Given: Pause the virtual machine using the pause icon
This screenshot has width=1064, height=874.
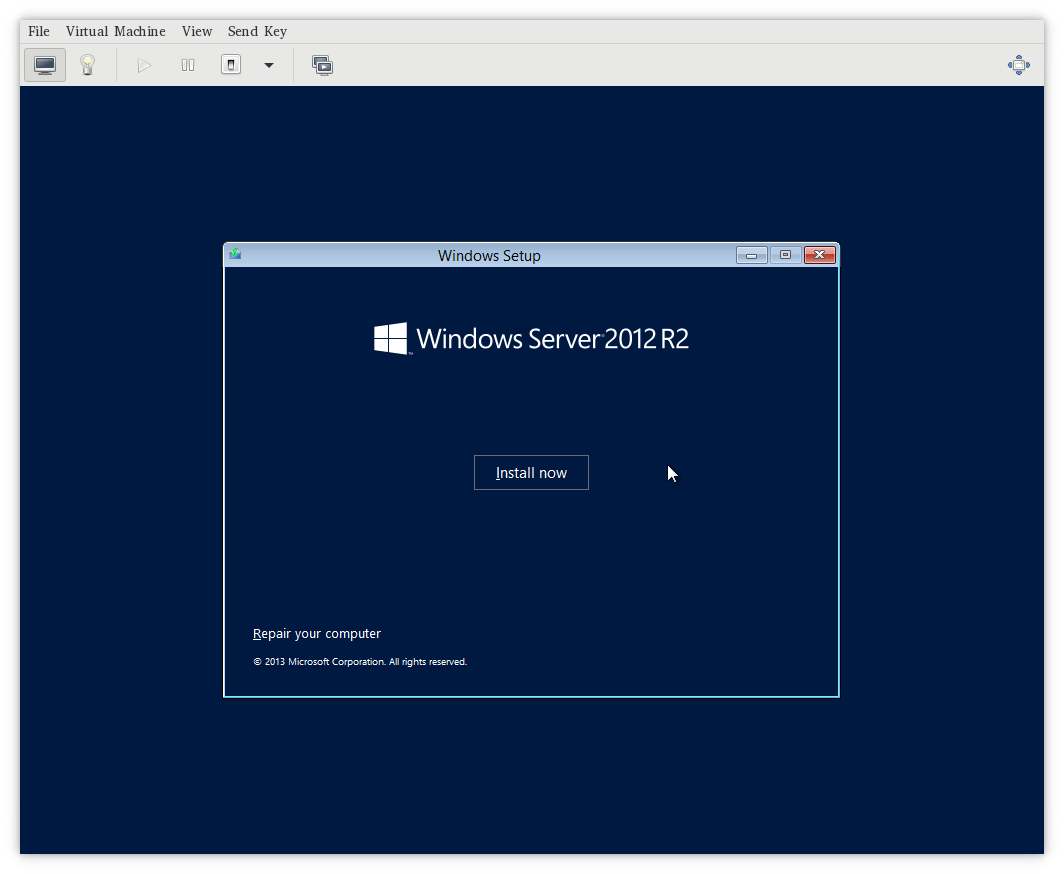Looking at the screenshot, I should pyautogui.click(x=187, y=64).
